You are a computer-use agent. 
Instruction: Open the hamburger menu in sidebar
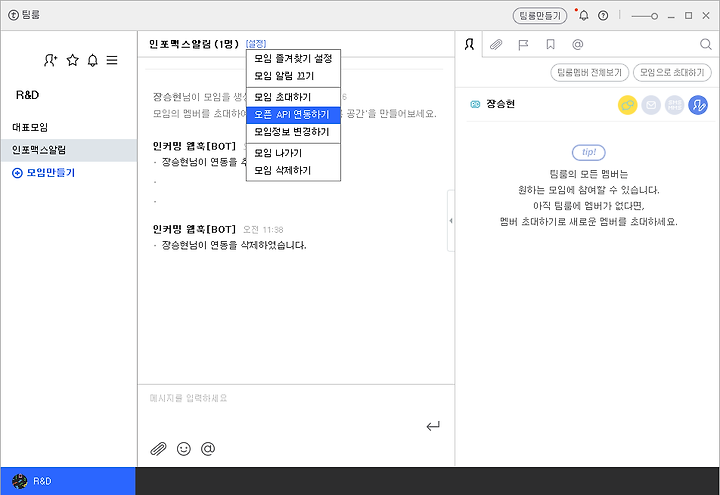pyautogui.click(x=112, y=60)
